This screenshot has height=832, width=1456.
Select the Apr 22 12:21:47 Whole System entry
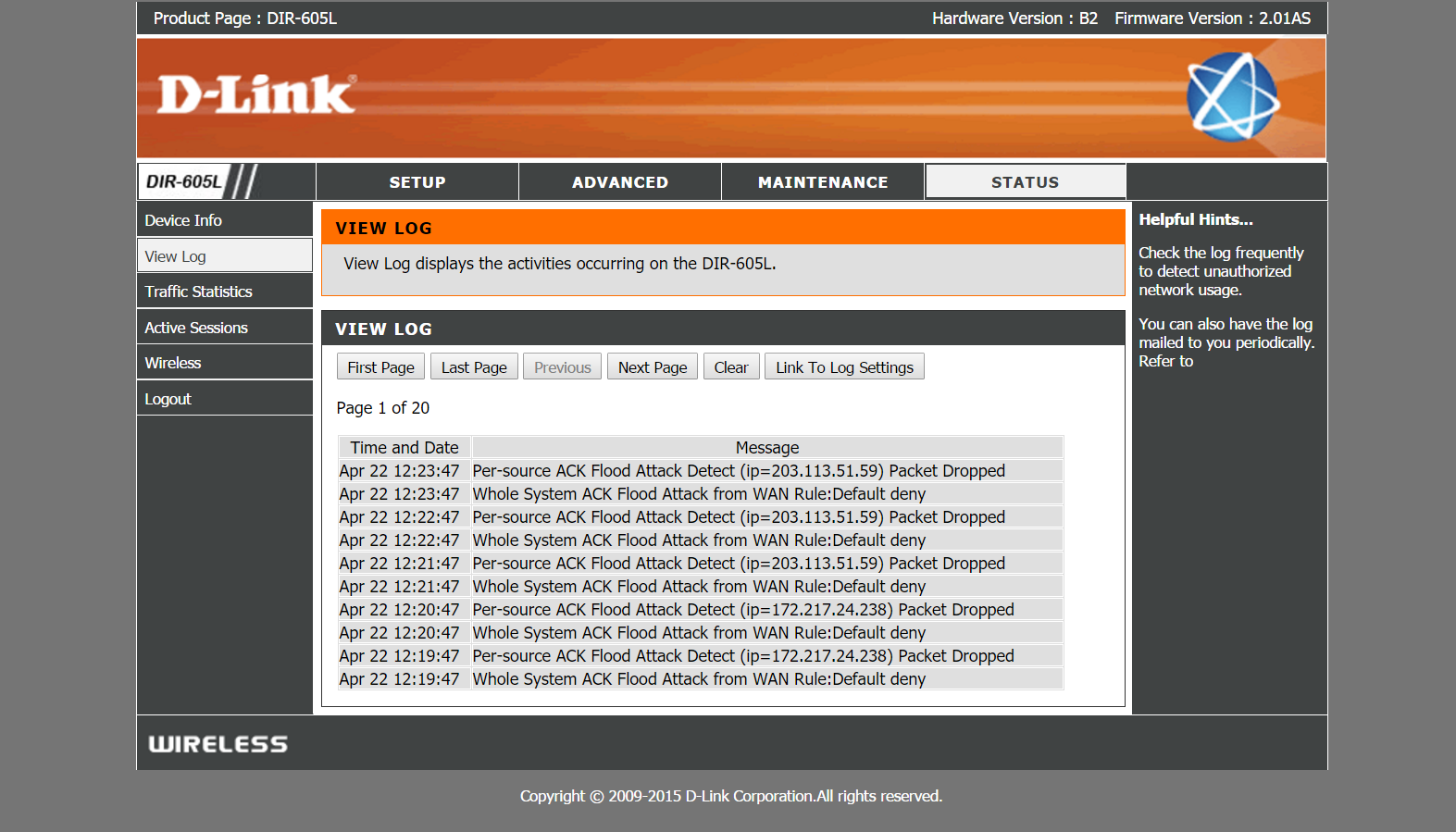pyautogui.click(x=701, y=587)
